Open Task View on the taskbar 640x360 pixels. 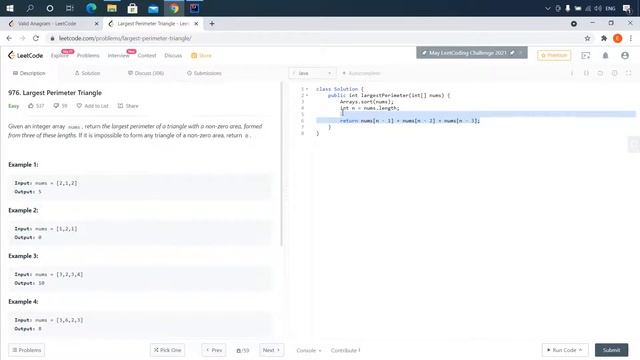pos(70,8)
